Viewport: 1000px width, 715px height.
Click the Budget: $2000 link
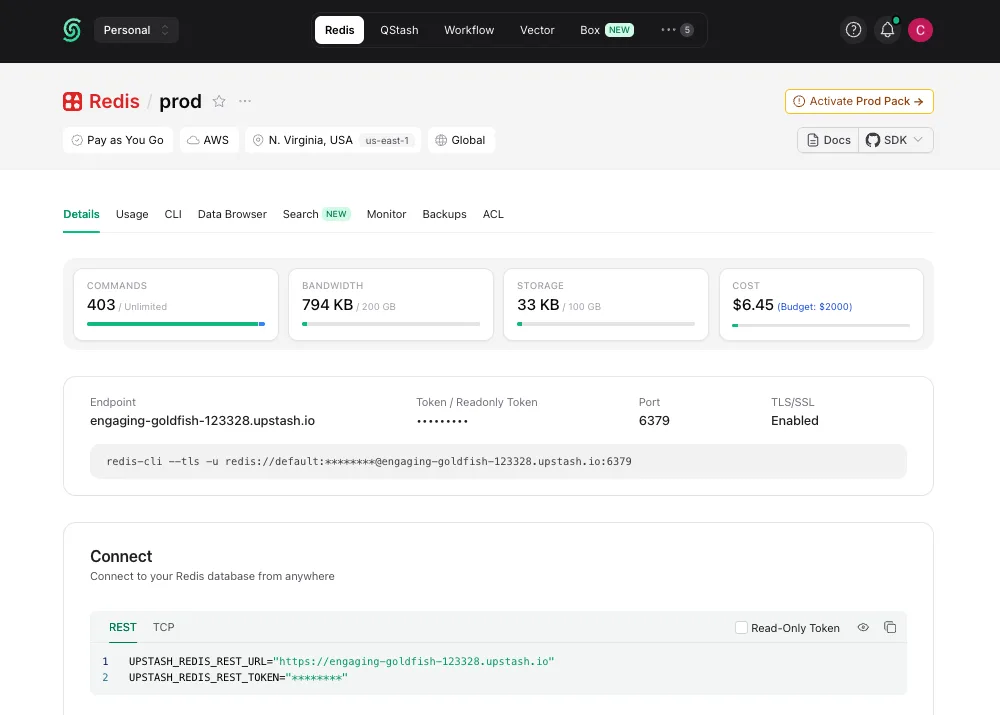[x=814, y=307]
